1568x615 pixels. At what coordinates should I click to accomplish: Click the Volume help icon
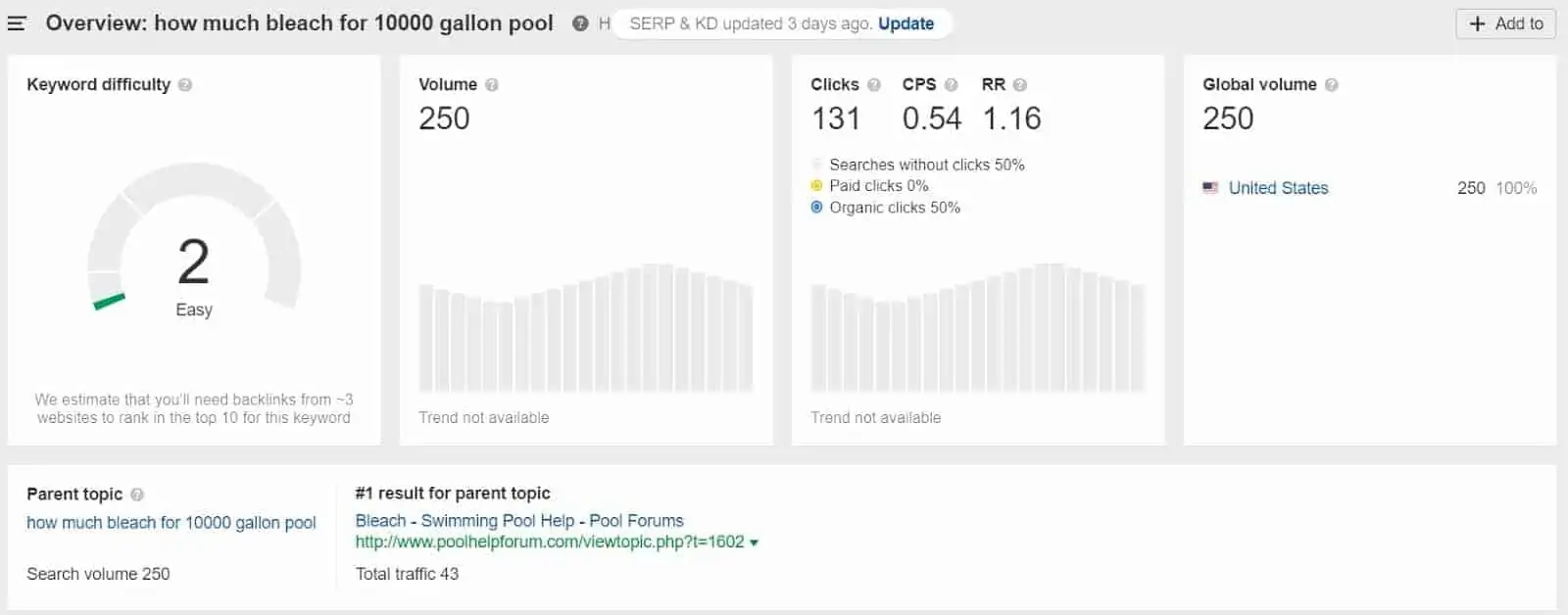click(492, 85)
